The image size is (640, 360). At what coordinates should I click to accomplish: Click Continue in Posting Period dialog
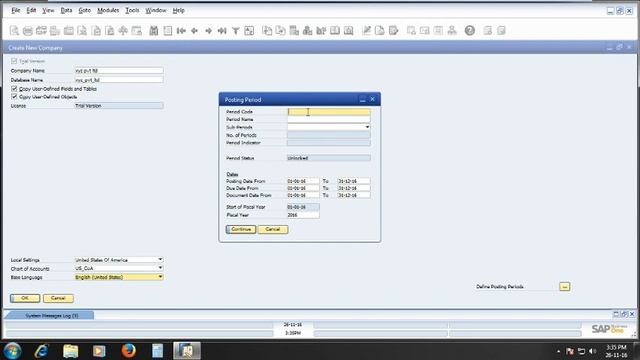241,229
